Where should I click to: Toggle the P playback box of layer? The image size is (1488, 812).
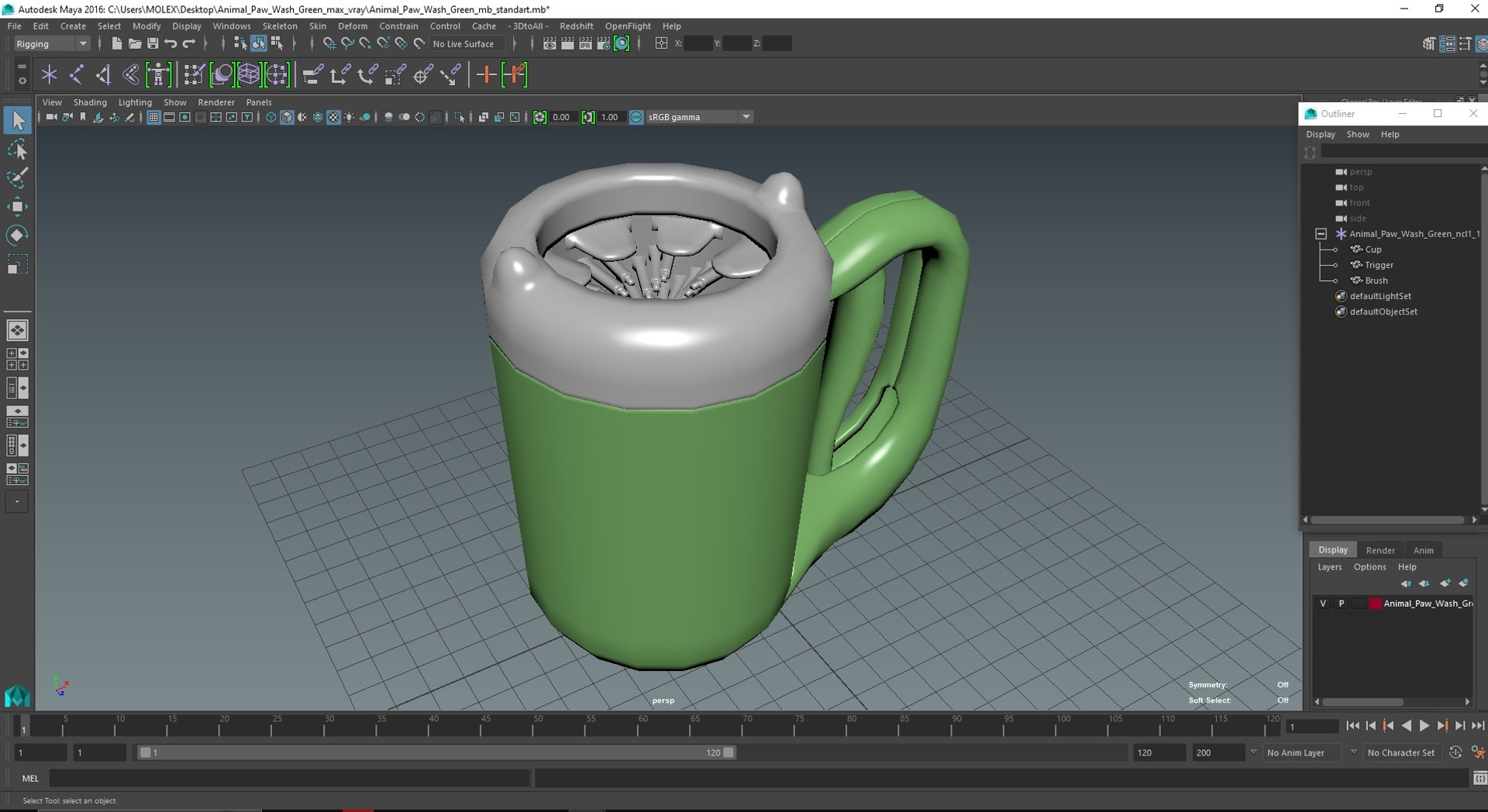click(1341, 604)
